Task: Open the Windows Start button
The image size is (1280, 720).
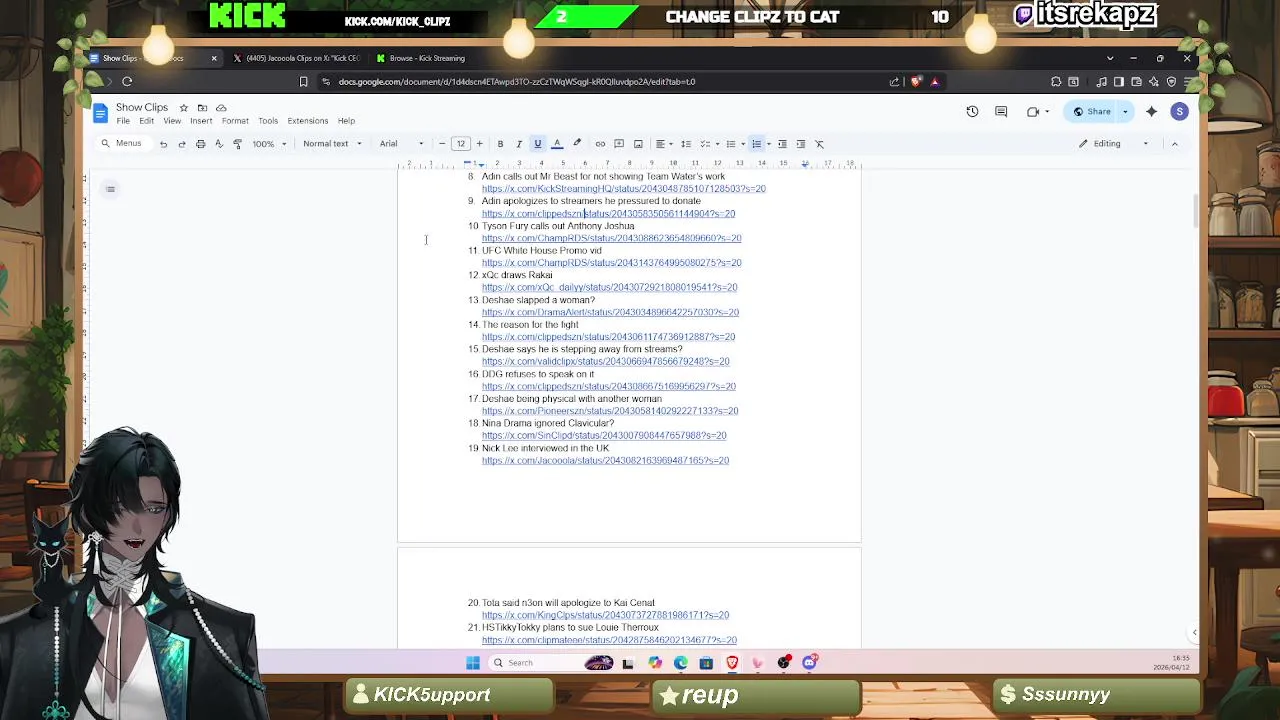Action: [x=472, y=663]
